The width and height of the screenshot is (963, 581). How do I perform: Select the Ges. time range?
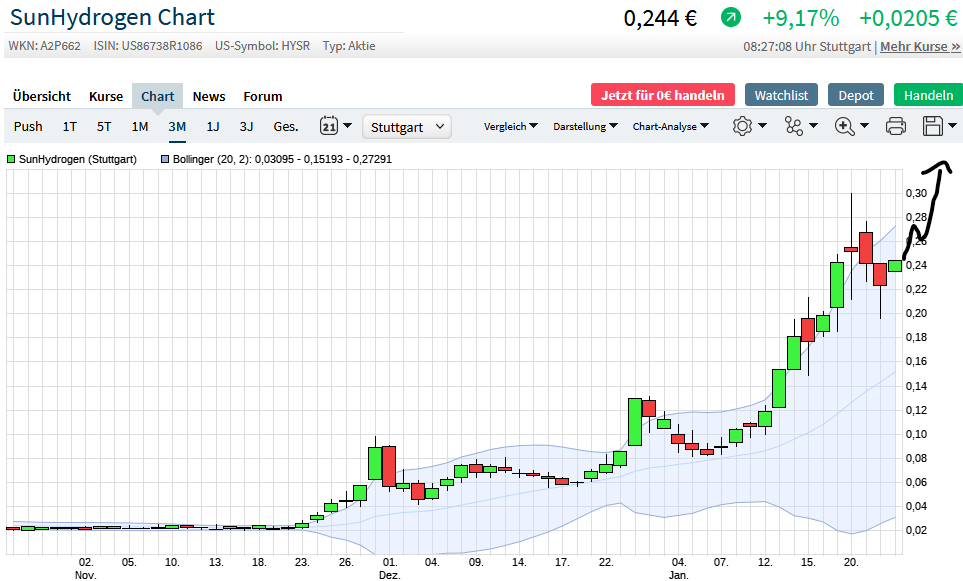tap(286, 127)
